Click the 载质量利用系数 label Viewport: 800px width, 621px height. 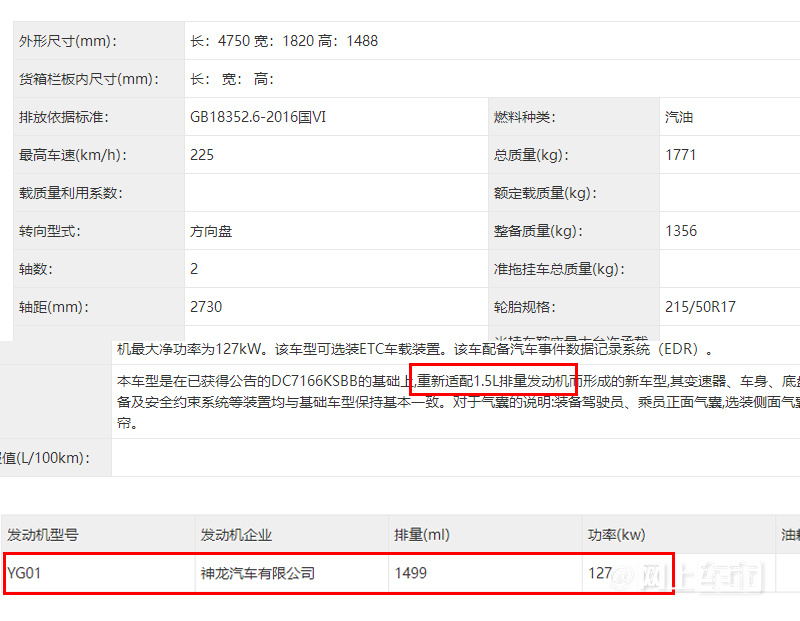pos(71,193)
